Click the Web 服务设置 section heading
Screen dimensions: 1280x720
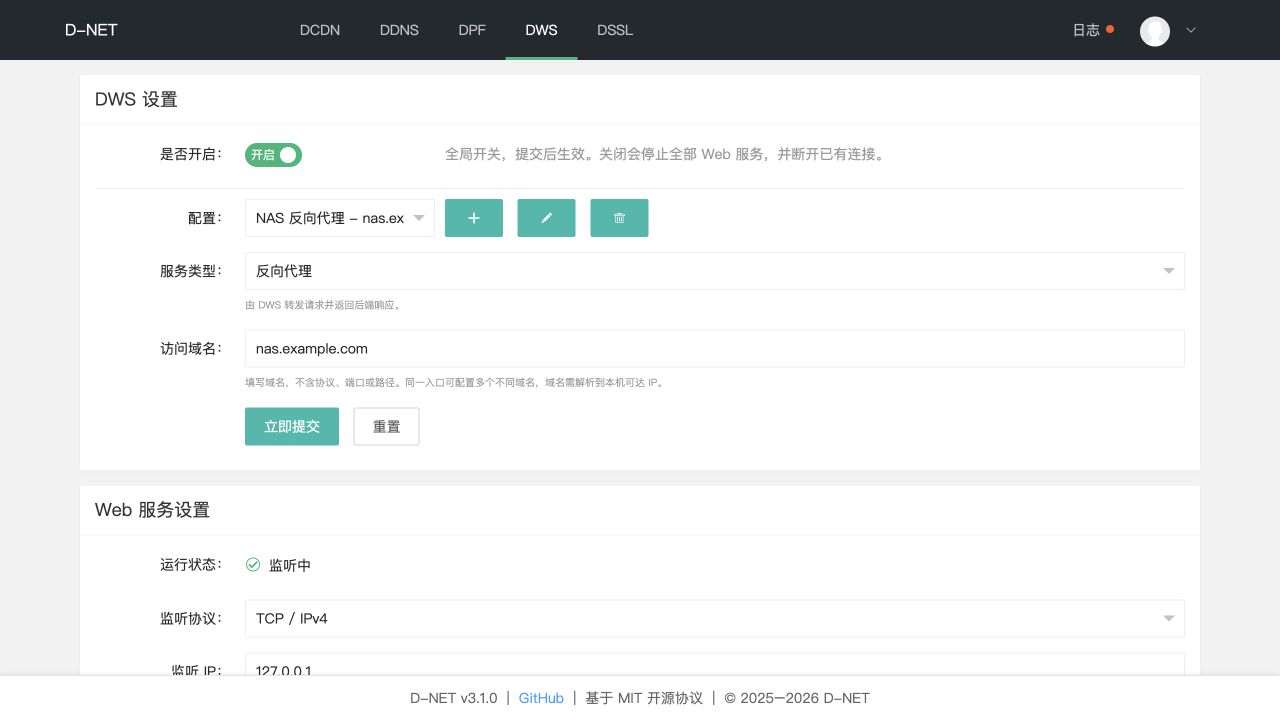tap(152, 510)
